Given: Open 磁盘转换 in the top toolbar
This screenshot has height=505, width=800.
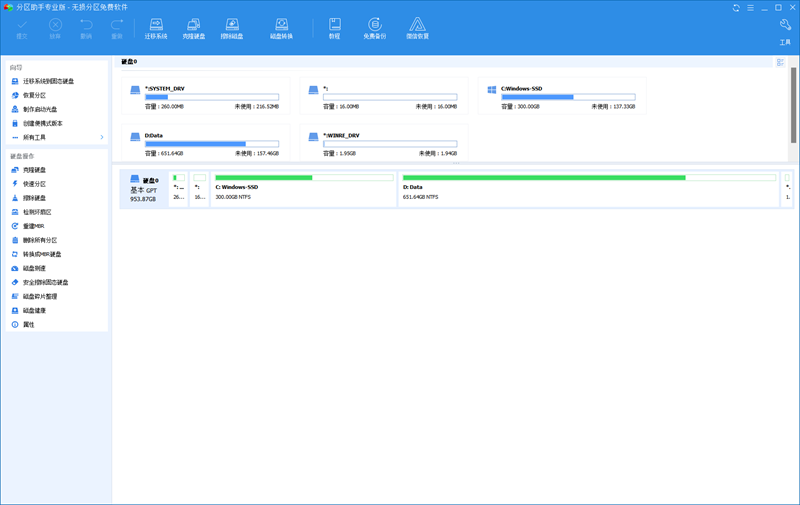Looking at the screenshot, I should click(282, 27).
